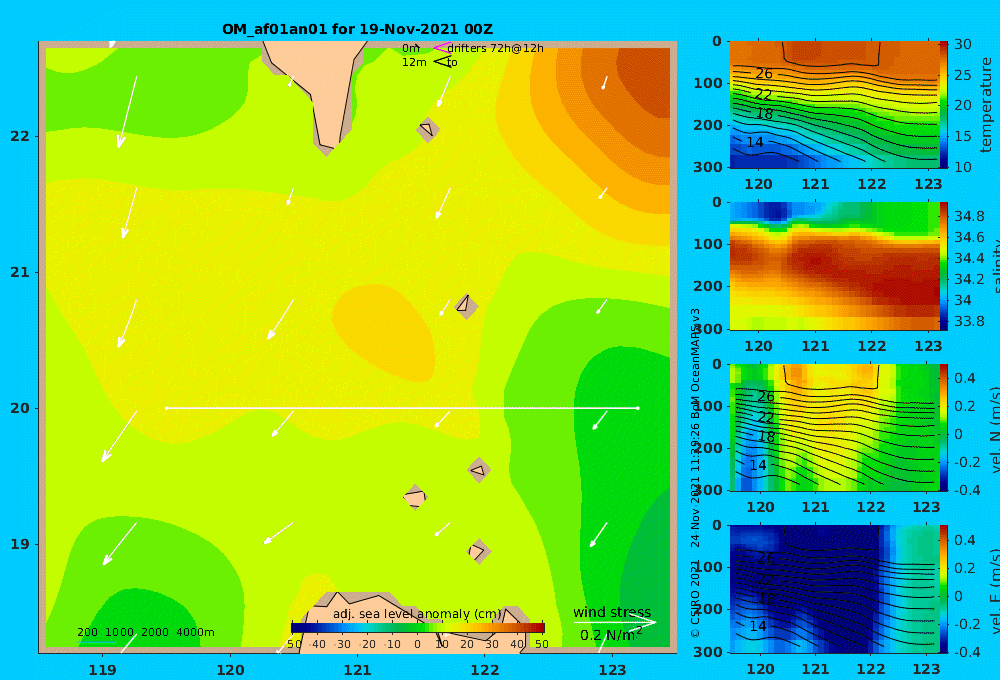Click the title 'OM_af01an01 for 19-Nov-2021 00Z'
The width and height of the screenshot is (1000, 680).
(357, 29)
